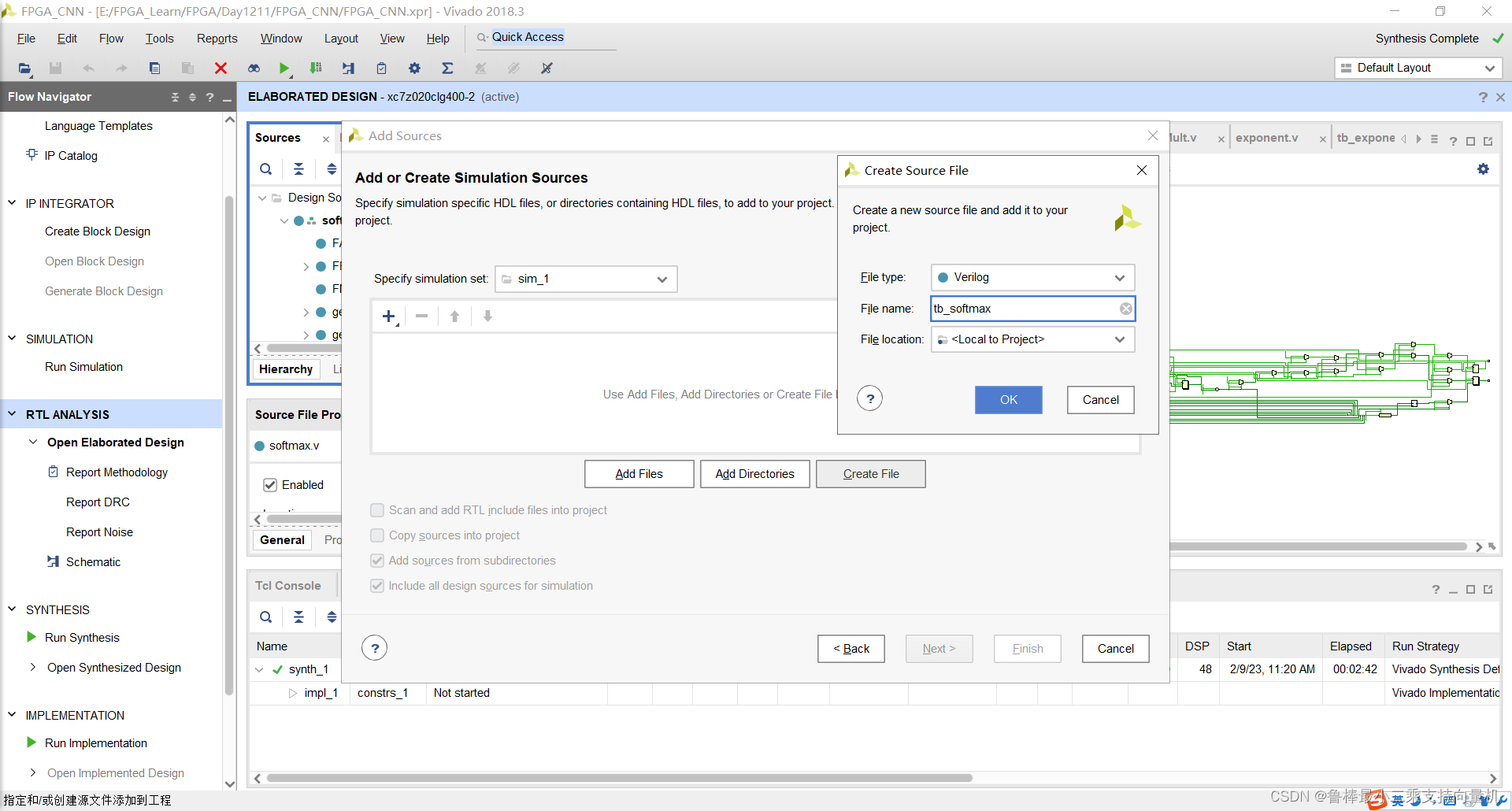This screenshot has width=1512, height=811.
Task: Click Collapse All icon in Flow Navigator header
Action: [175, 97]
